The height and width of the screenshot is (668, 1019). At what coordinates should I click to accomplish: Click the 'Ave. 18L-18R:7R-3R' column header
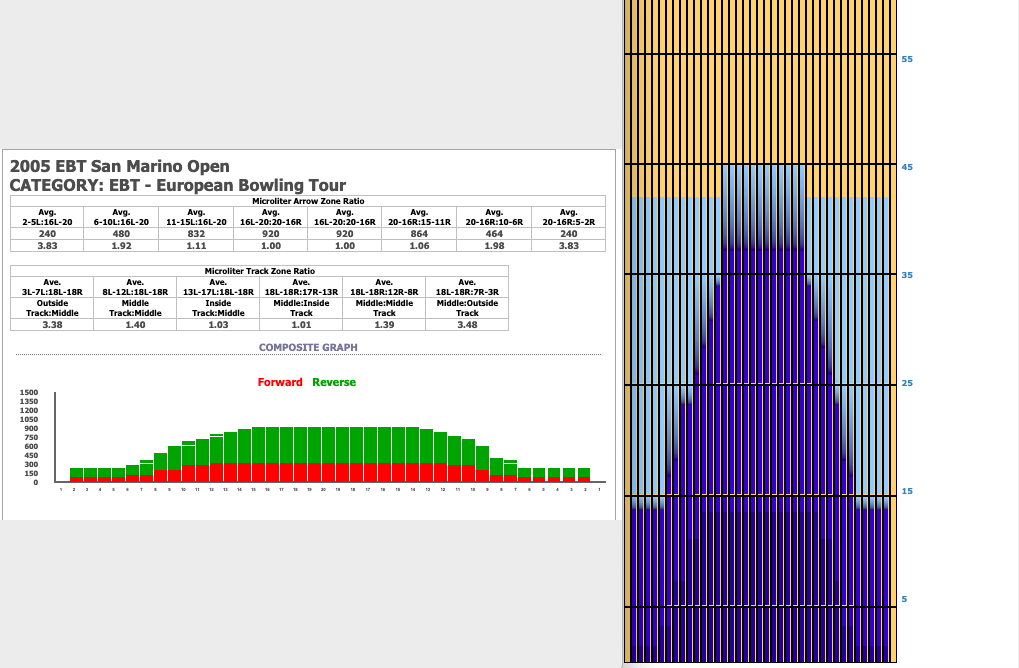pos(467,287)
